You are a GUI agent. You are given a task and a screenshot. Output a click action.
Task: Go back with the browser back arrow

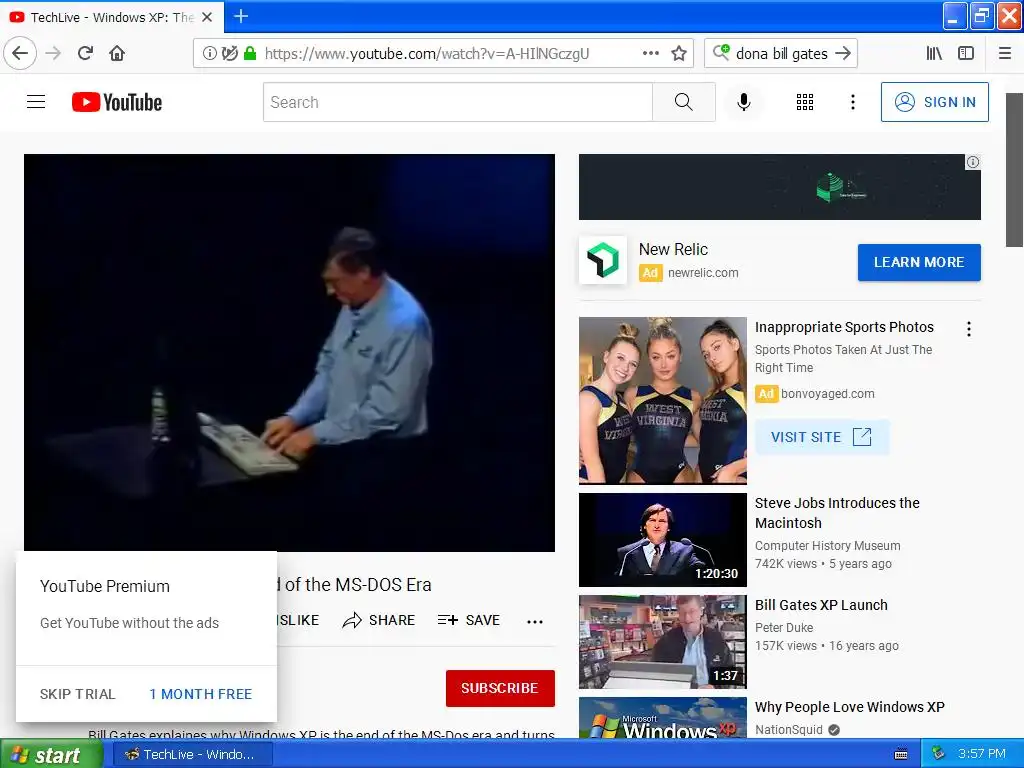[x=20, y=53]
